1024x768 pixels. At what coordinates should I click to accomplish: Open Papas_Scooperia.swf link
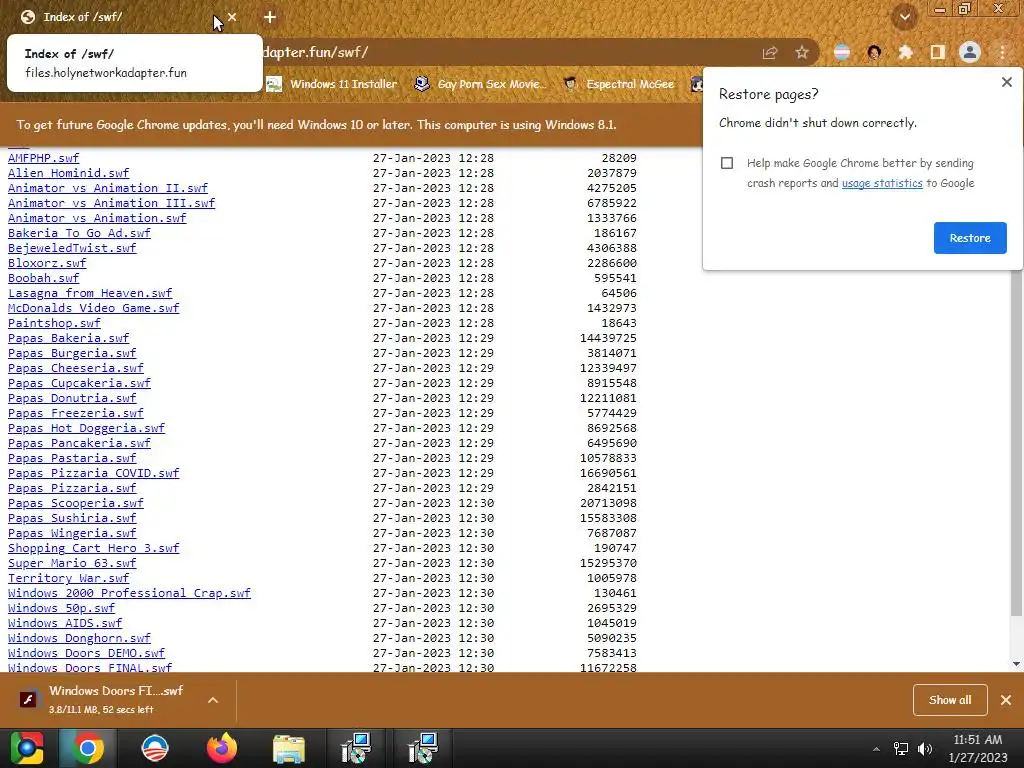[76, 504]
